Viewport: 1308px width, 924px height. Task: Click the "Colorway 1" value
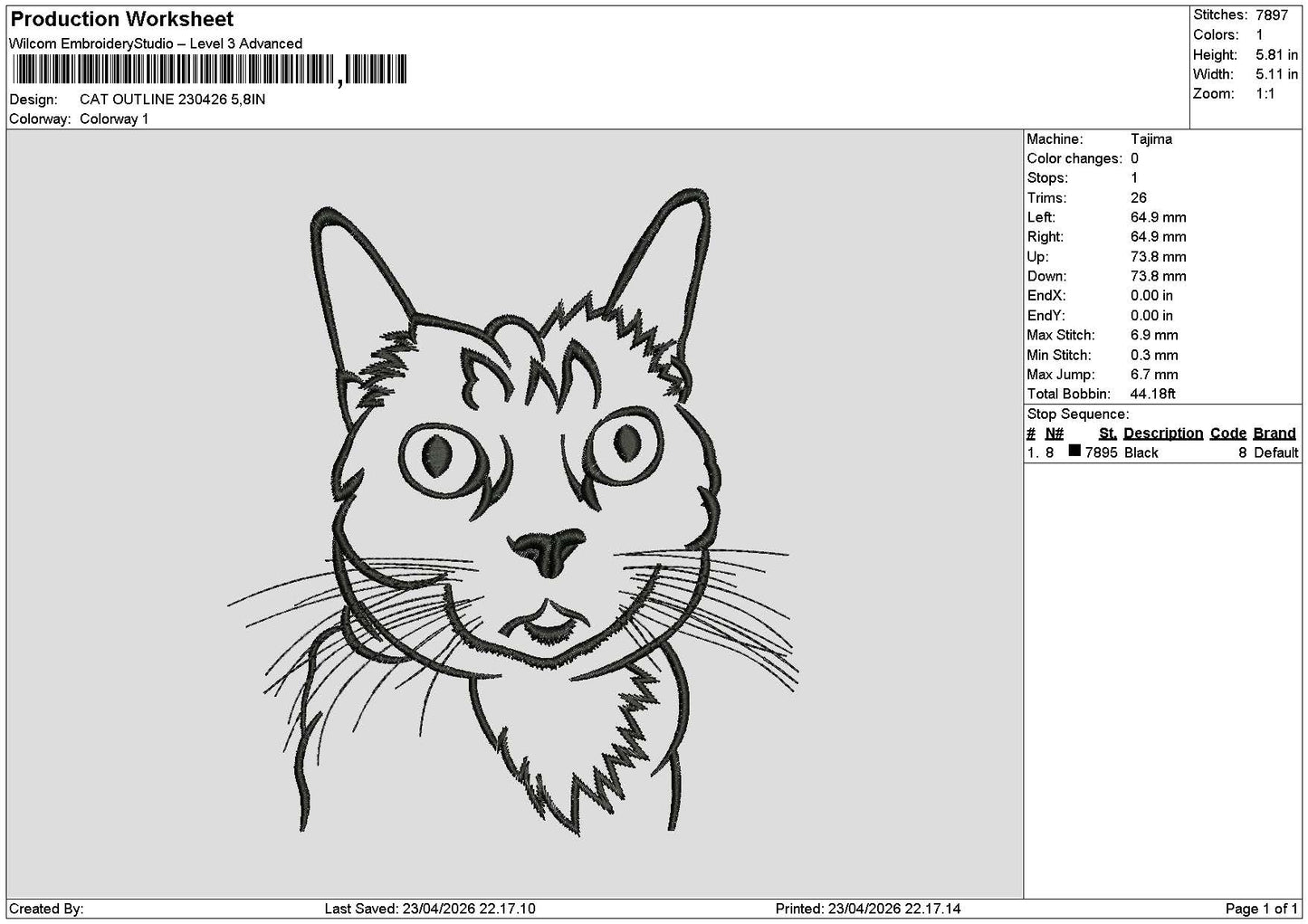point(114,119)
